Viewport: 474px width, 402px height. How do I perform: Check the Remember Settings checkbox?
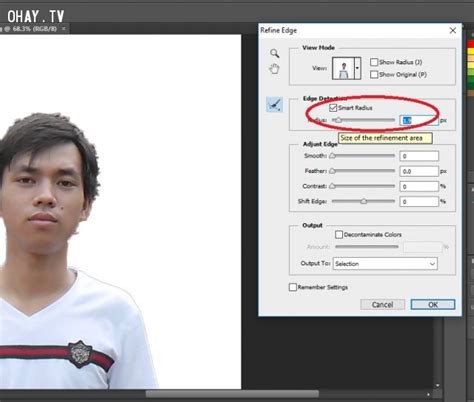pos(293,287)
